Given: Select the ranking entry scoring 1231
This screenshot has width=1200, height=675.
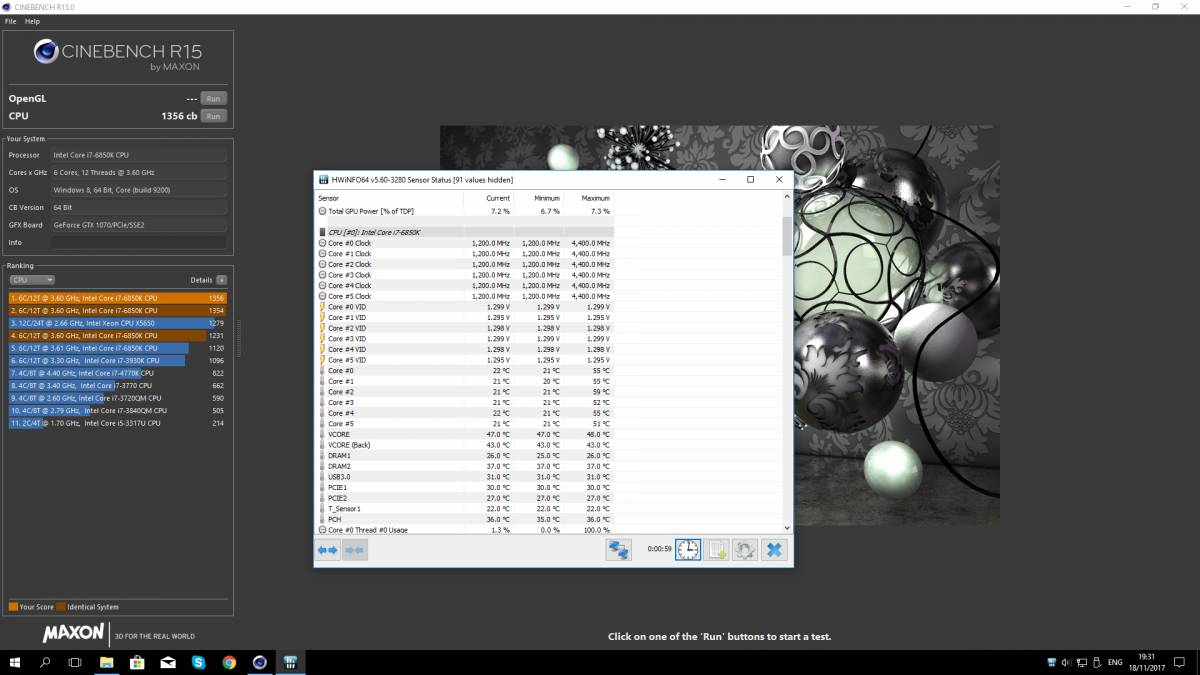Looking at the screenshot, I should [118, 335].
